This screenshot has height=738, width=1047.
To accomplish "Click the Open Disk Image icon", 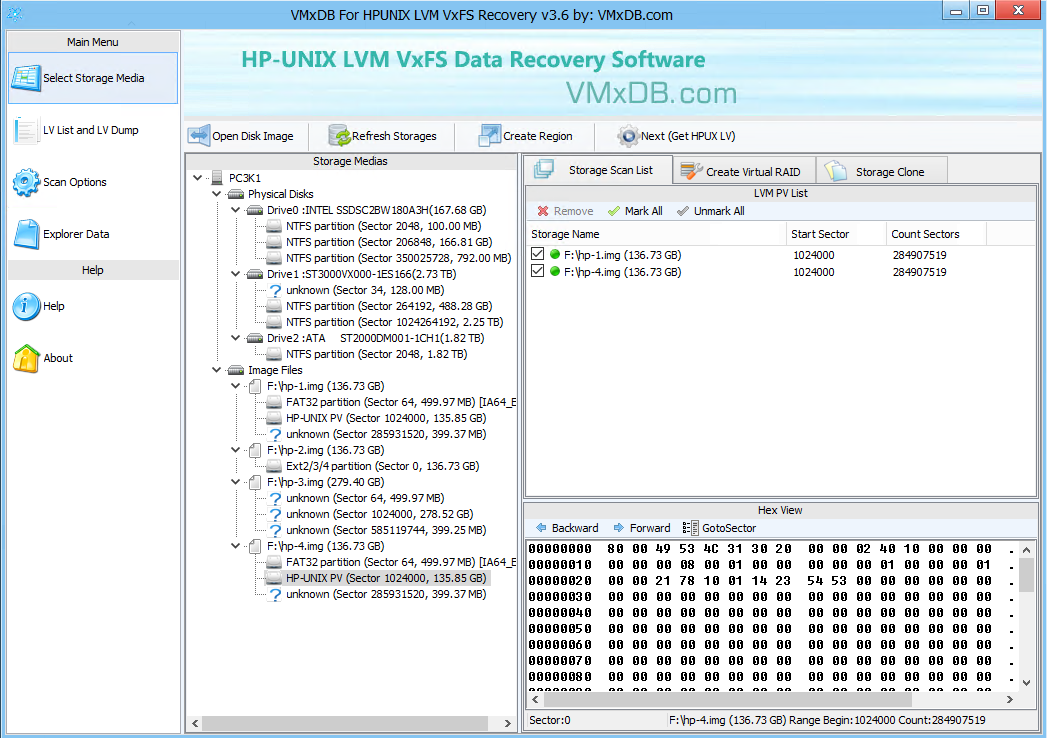I will [x=198, y=136].
